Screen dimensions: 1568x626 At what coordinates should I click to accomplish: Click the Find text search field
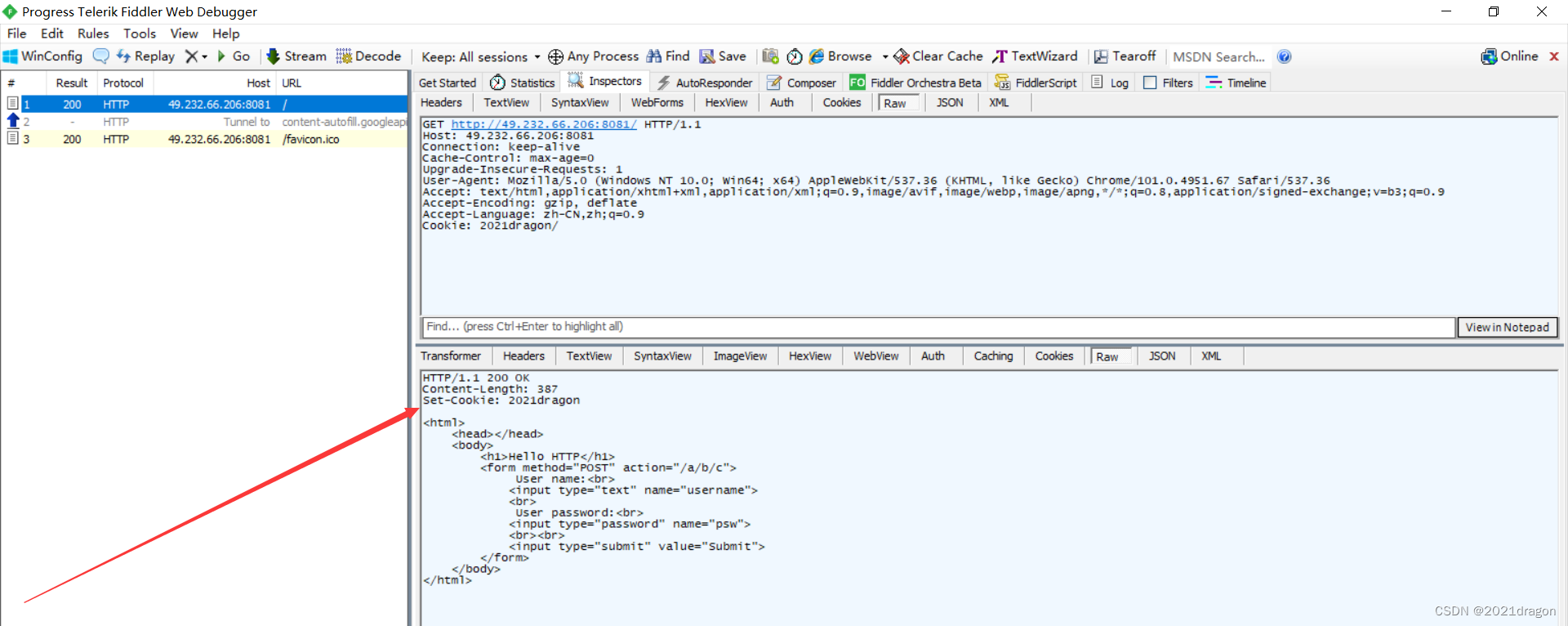[938, 327]
